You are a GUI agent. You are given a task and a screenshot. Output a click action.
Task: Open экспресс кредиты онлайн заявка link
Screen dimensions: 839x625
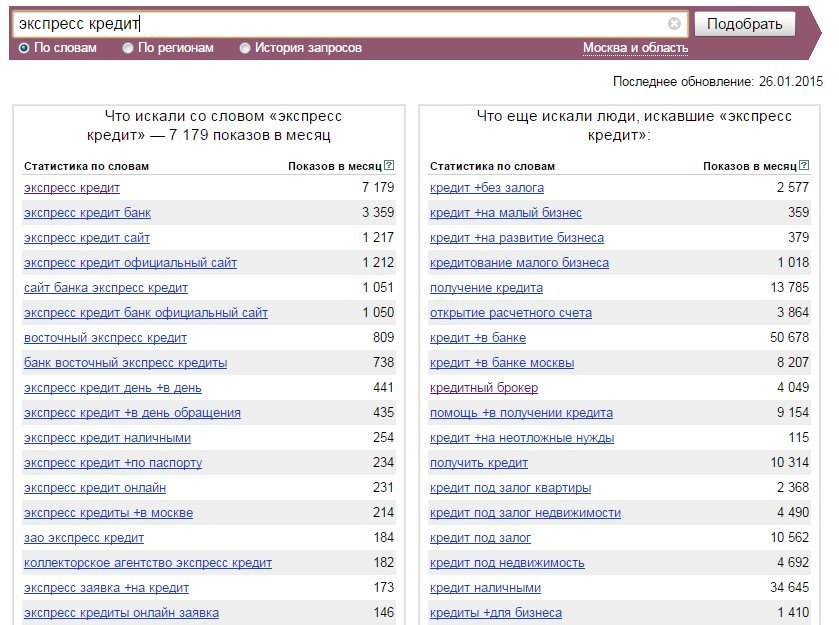tap(121, 613)
